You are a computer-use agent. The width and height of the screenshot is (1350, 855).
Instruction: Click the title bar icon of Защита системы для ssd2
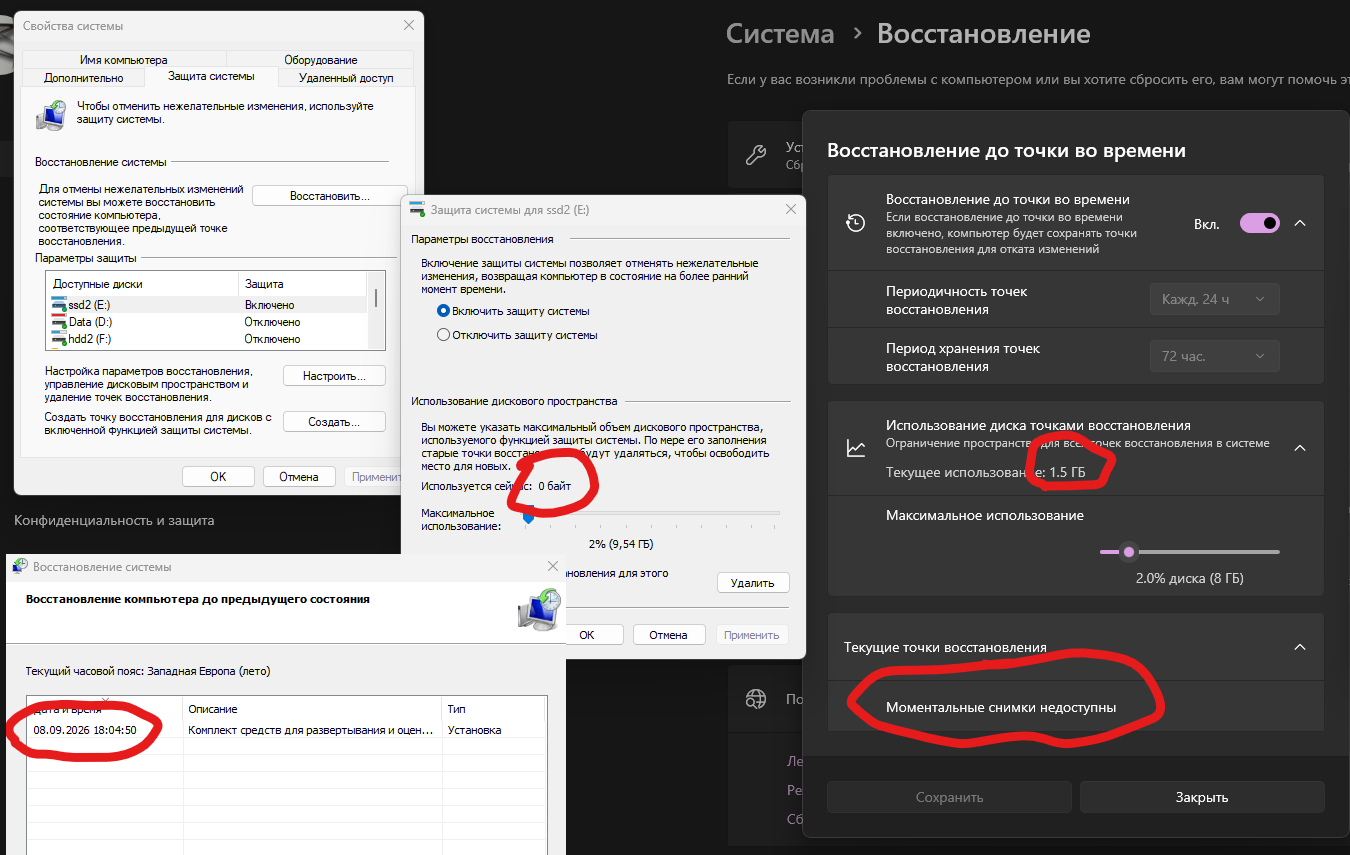pos(417,209)
